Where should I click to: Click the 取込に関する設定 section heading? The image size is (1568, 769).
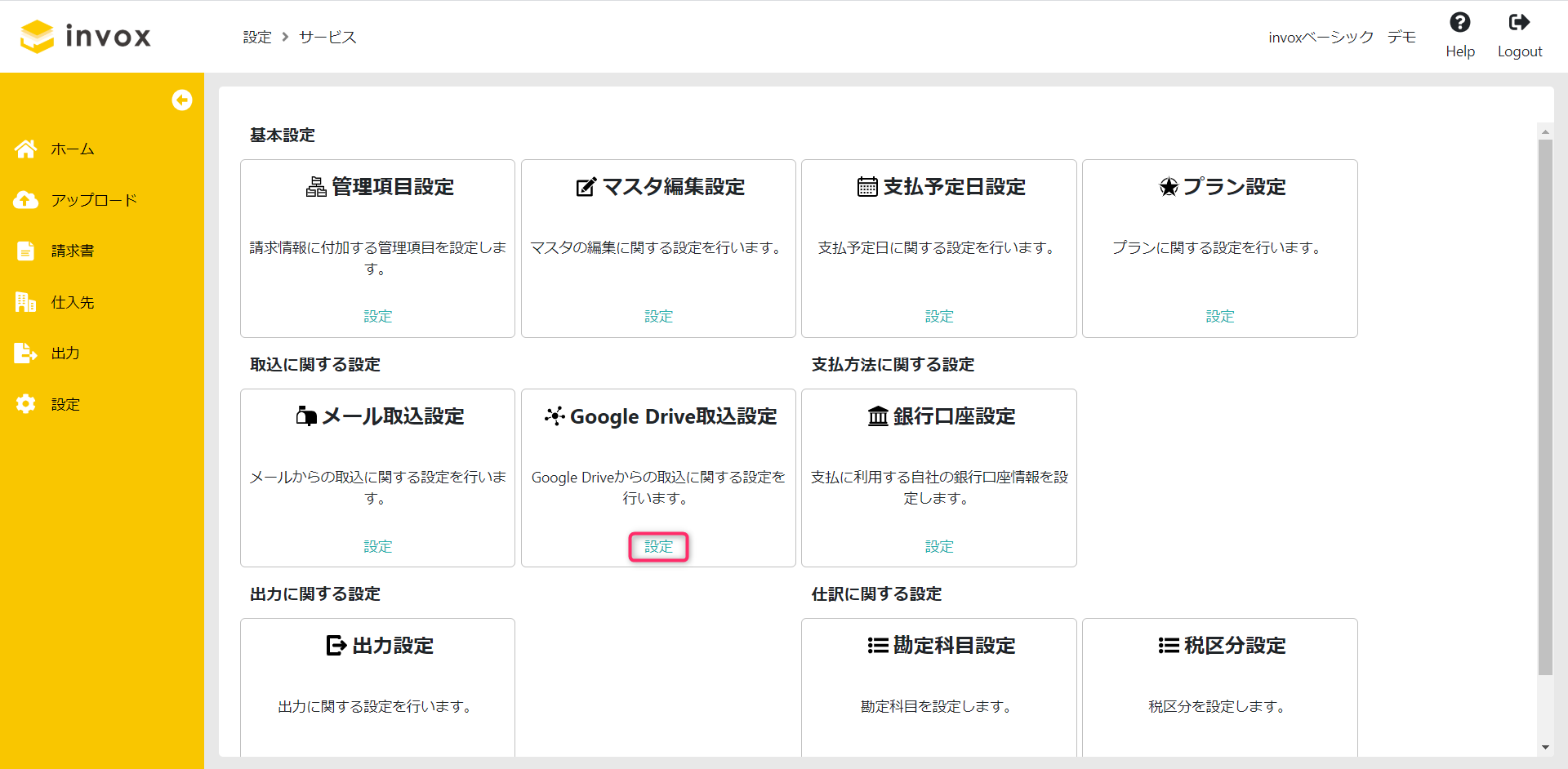pos(315,364)
